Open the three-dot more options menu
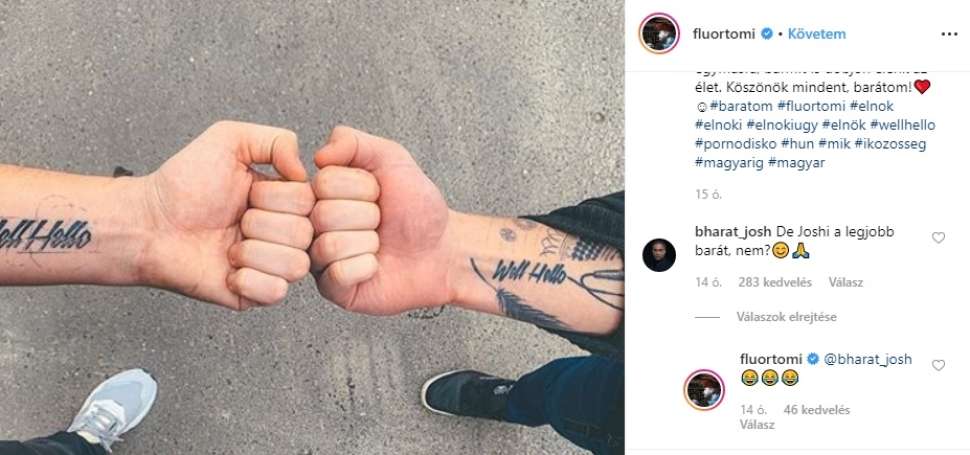This screenshot has width=970, height=455. click(x=949, y=34)
